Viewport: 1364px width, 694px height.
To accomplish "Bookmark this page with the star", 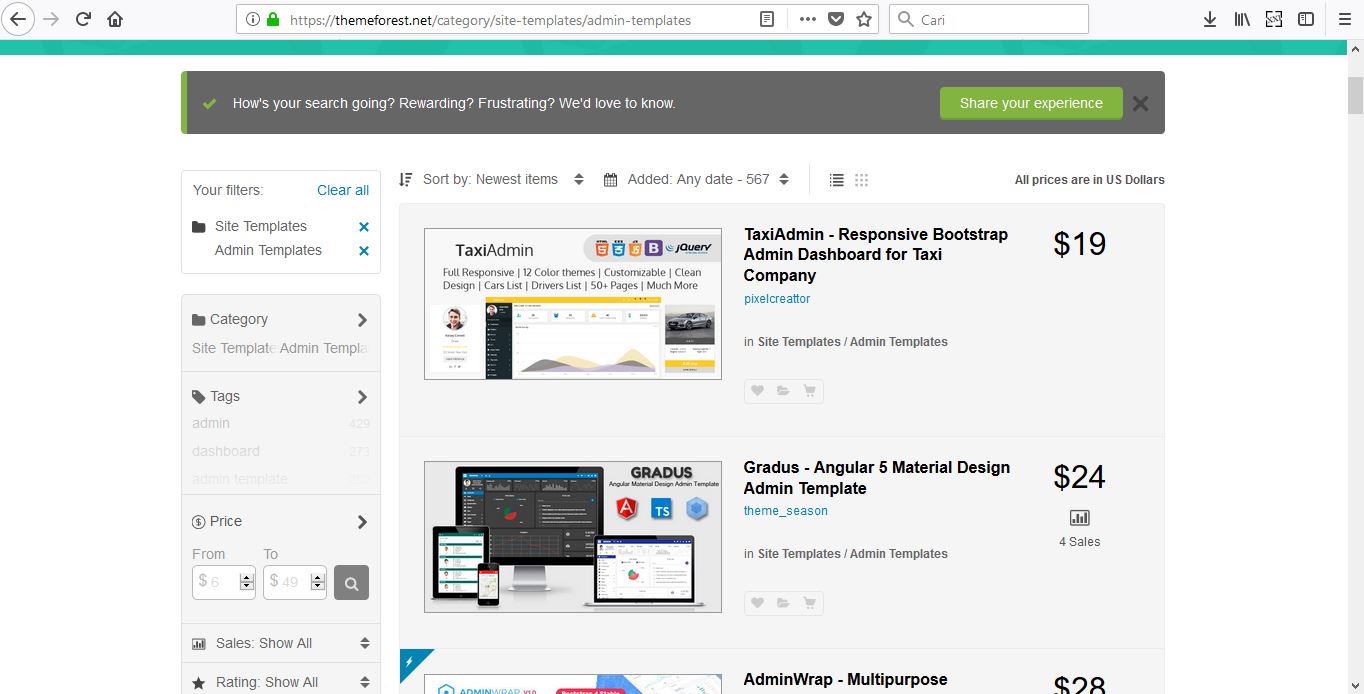I will point(864,19).
